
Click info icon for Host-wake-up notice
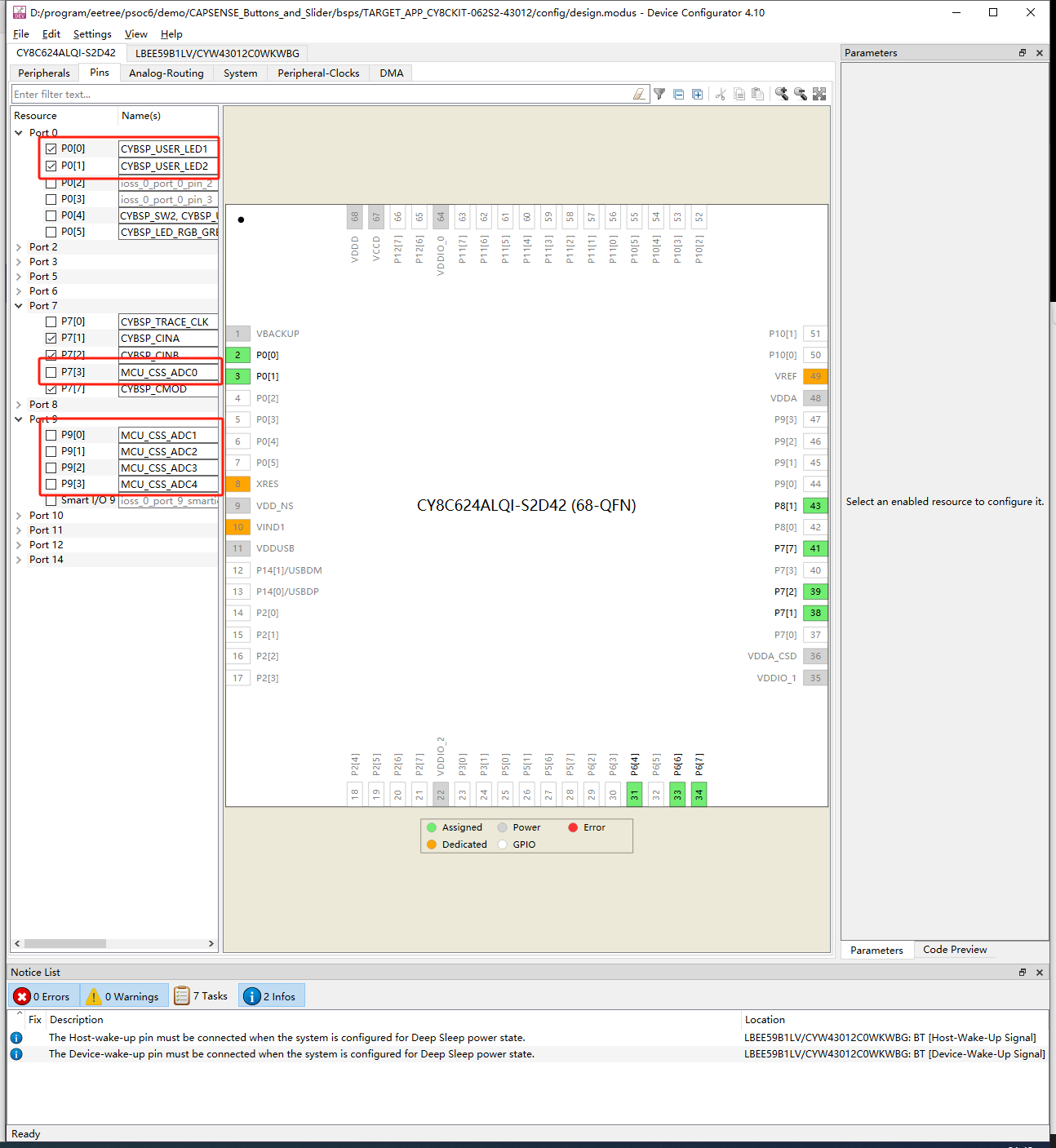16,1038
